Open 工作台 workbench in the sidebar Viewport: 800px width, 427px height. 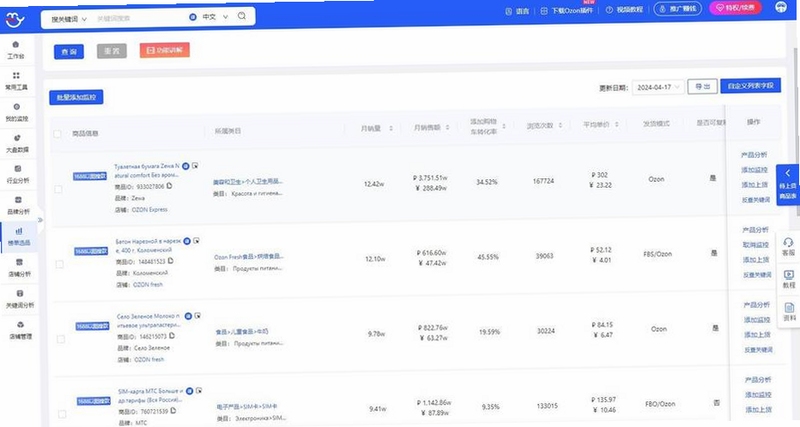coord(16,50)
